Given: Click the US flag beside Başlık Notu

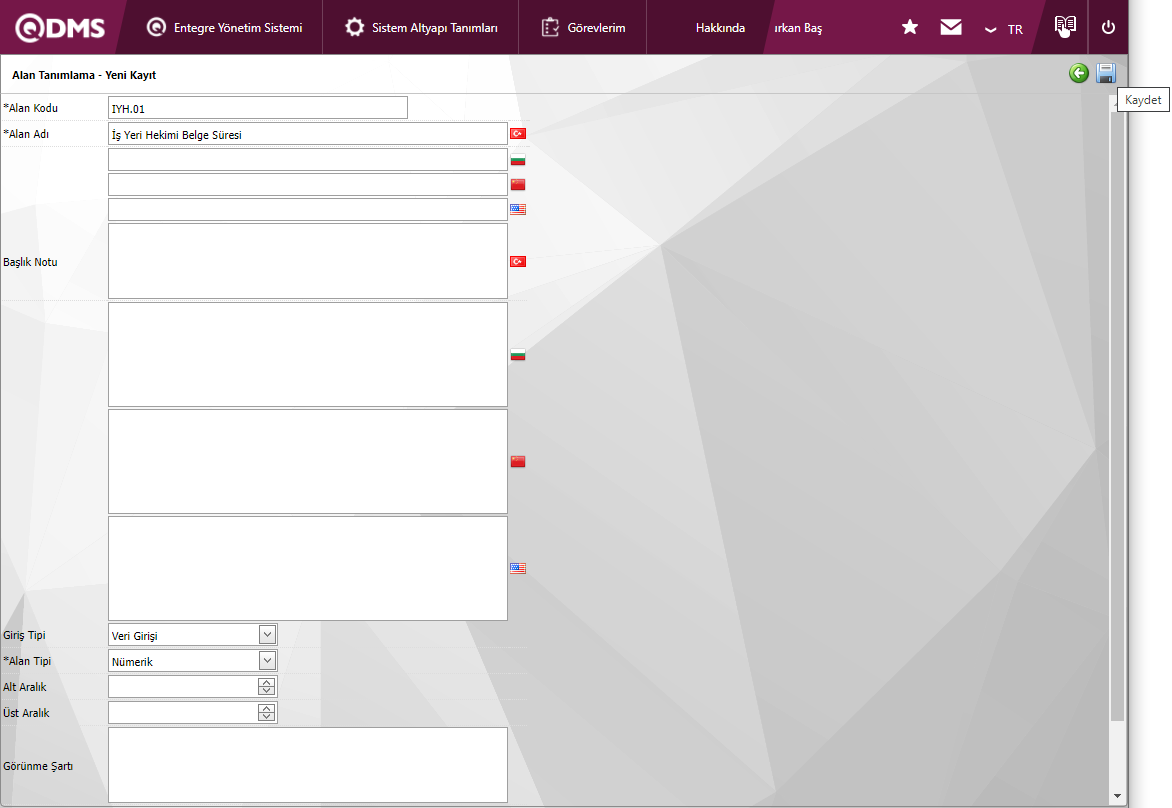Looking at the screenshot, I should pyautogui.click(x=518, y=569).
